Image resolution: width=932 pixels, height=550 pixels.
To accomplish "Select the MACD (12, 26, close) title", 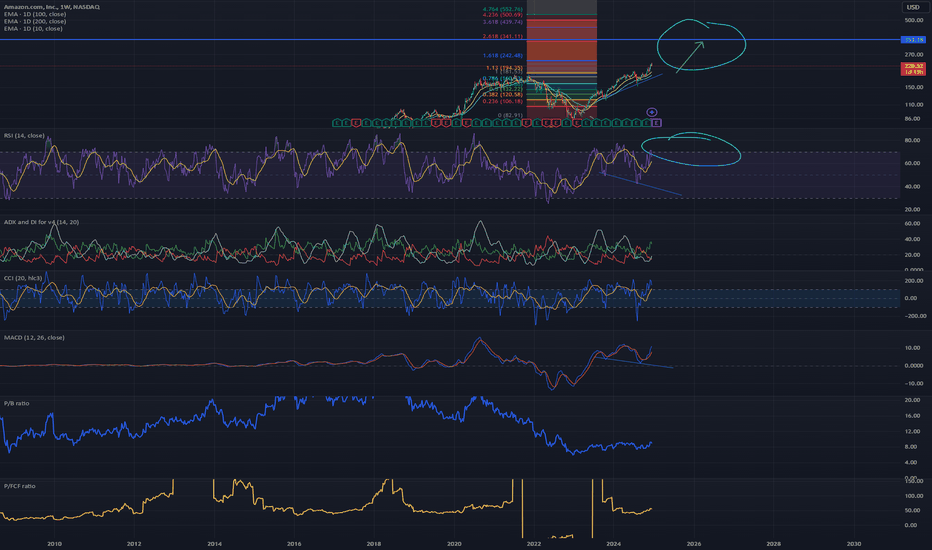I will pyautogui.click(x=34, y=337).
